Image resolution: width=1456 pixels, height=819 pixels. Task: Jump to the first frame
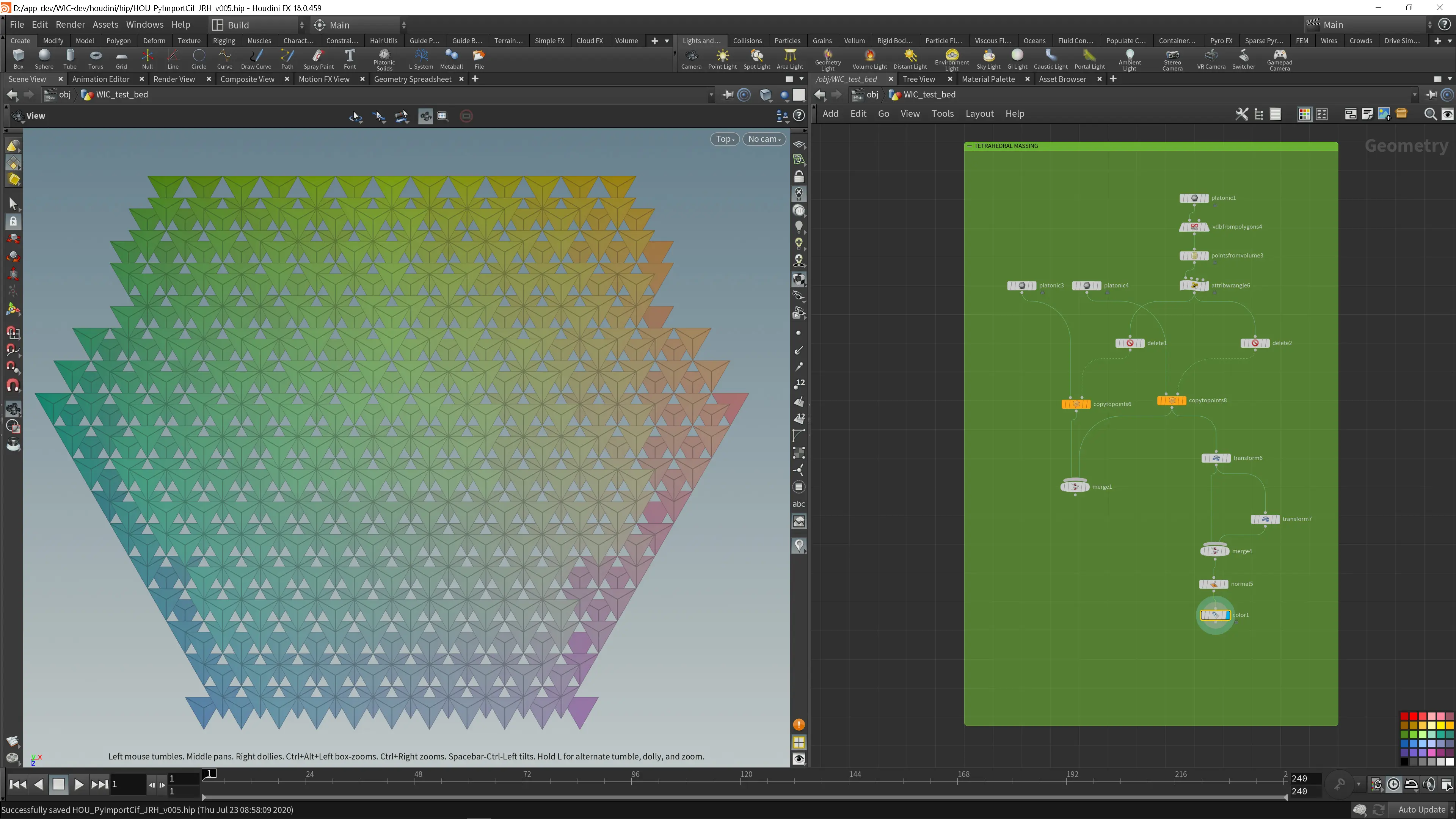(x=17, y=784)
